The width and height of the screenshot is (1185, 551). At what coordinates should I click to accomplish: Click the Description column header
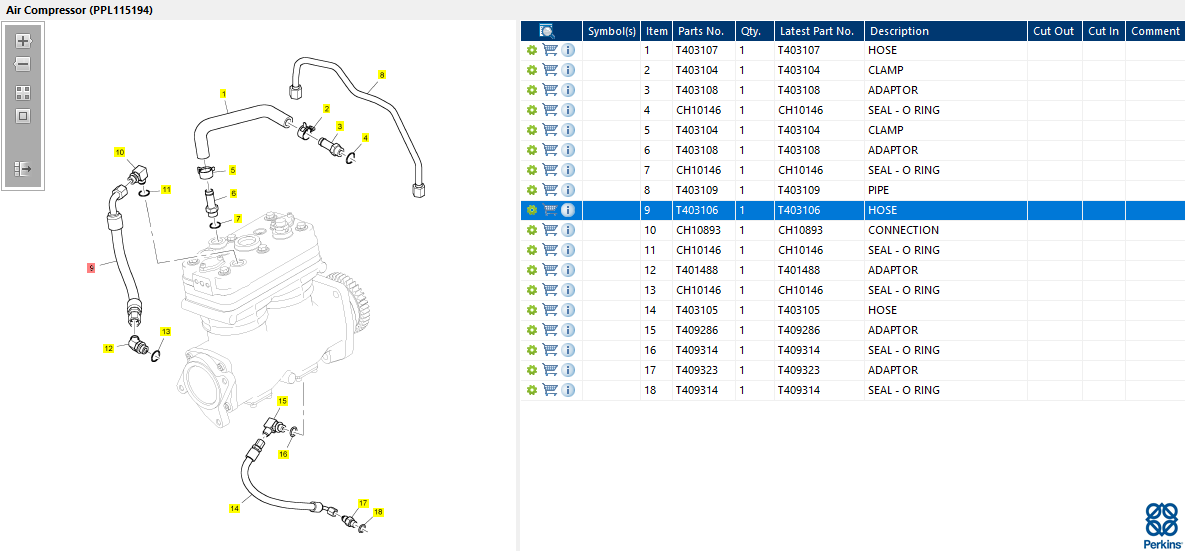946,31
